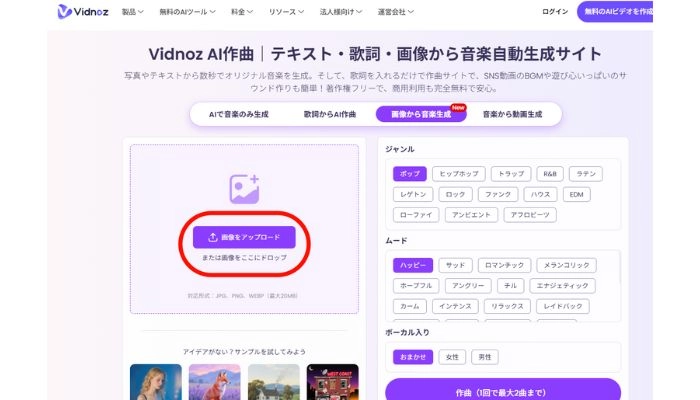Choose the アングリー mood
Screen dimensions: 700x400
[x=468, y=286]
